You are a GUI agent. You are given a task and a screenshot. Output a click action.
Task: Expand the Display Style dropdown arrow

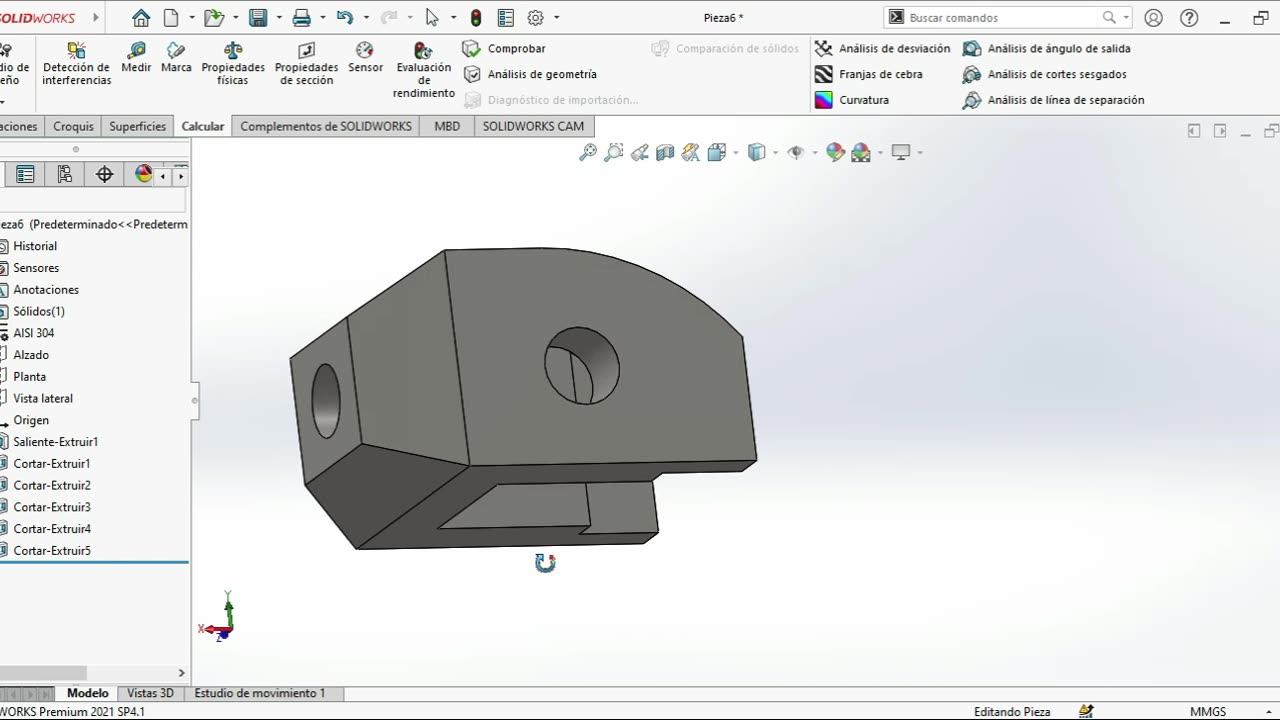[x=775, y=153]
